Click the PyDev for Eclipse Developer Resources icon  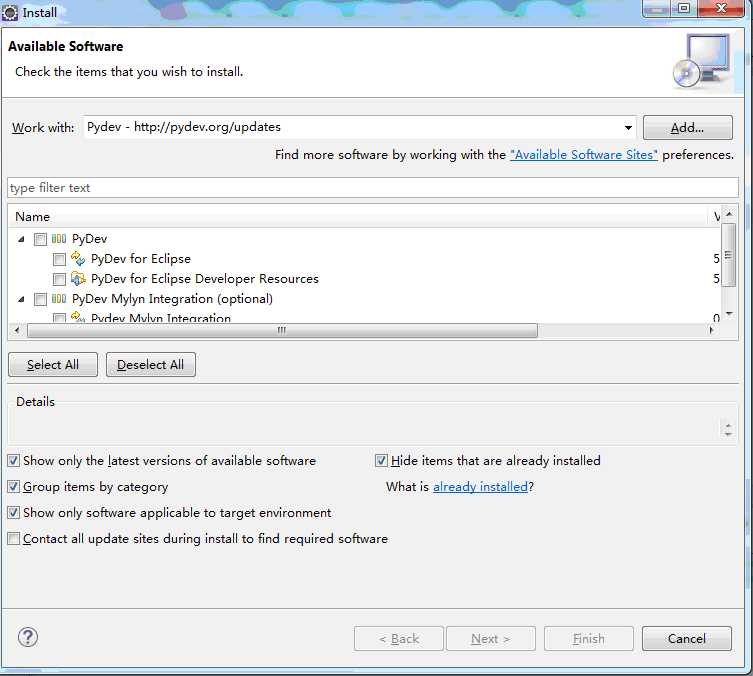tap(78, 278)
